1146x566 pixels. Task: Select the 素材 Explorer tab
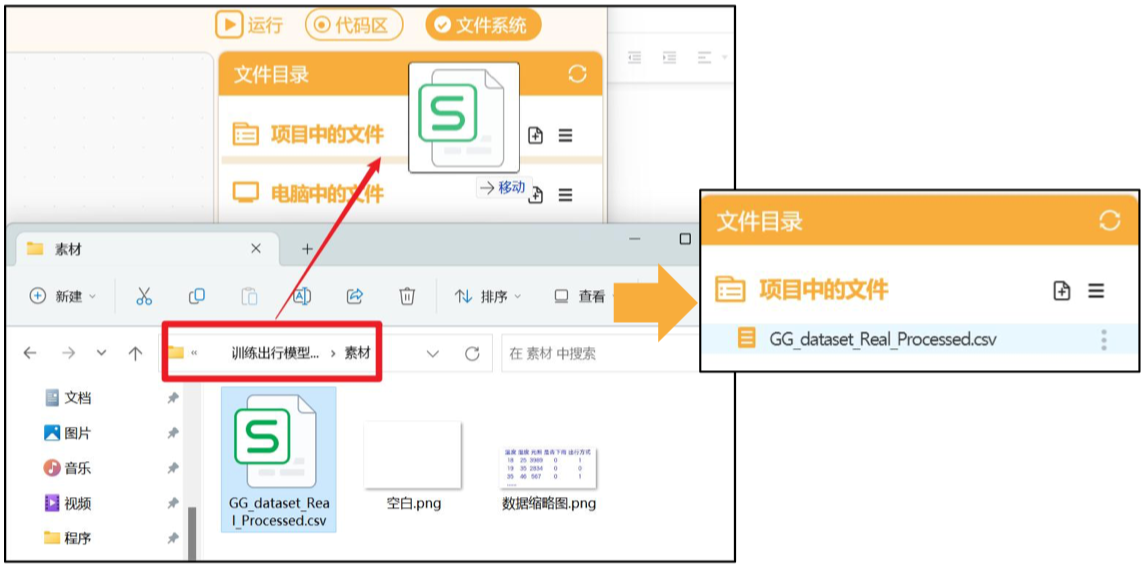coord(146,249)
